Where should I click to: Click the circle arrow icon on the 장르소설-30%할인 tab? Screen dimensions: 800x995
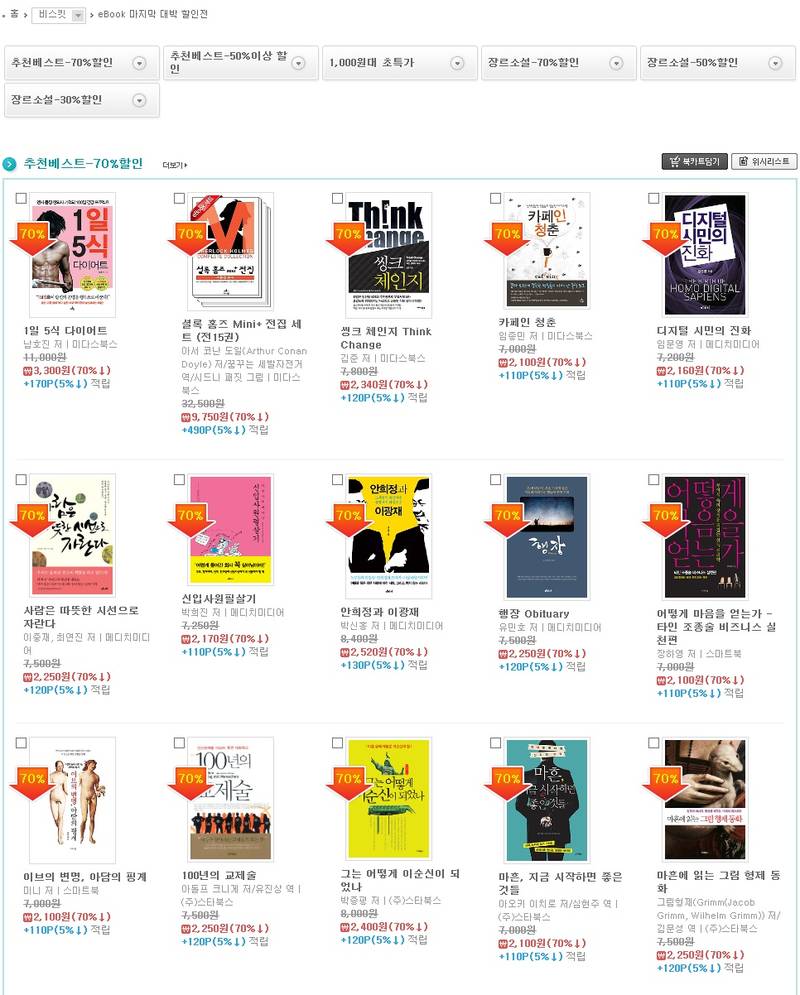click(x=139, y=100)
